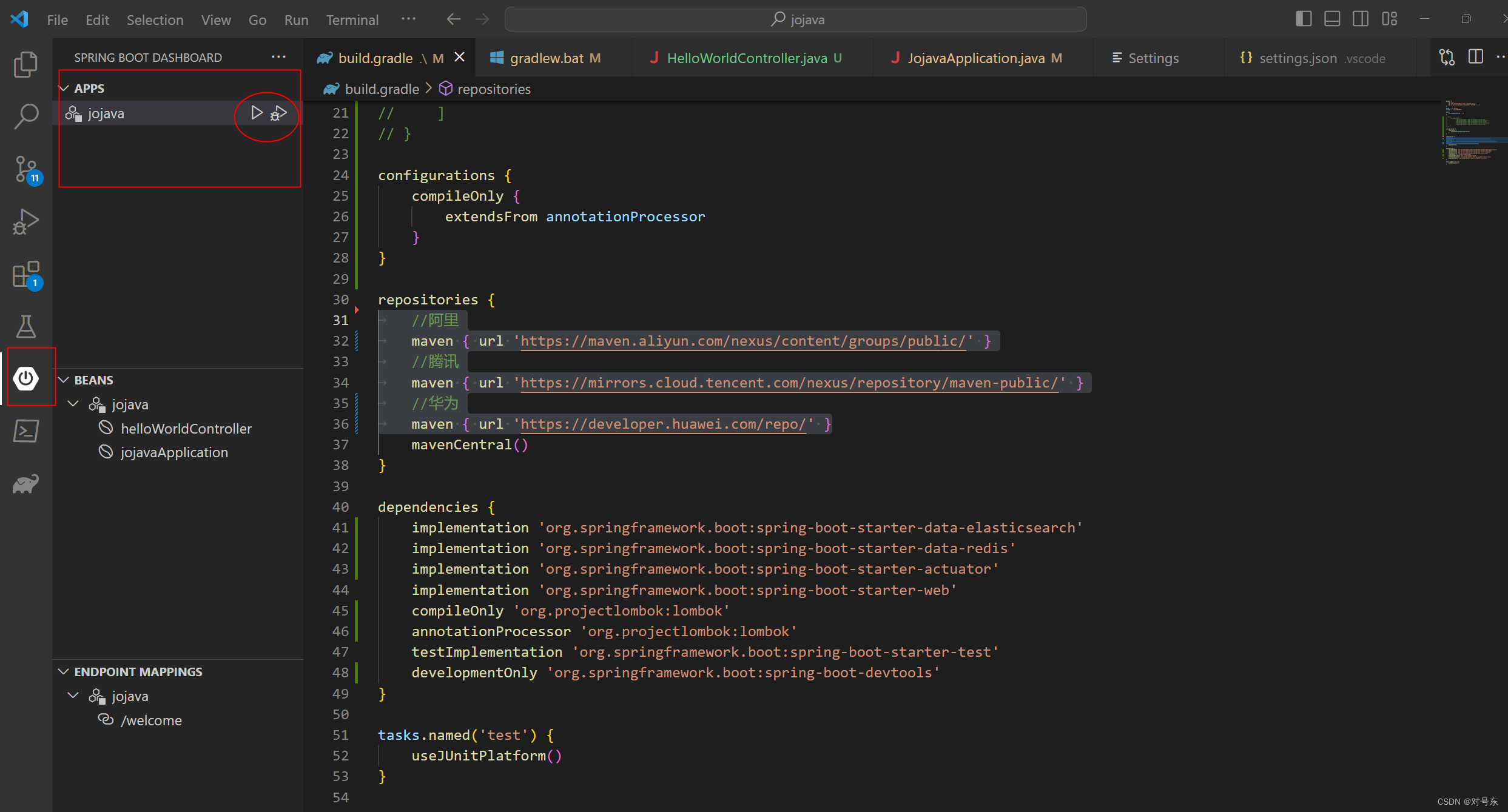This screenshot has height=812, width=1508.
Task: Click the open editors overflow ellipsis button
Action: coord(1501,57)
